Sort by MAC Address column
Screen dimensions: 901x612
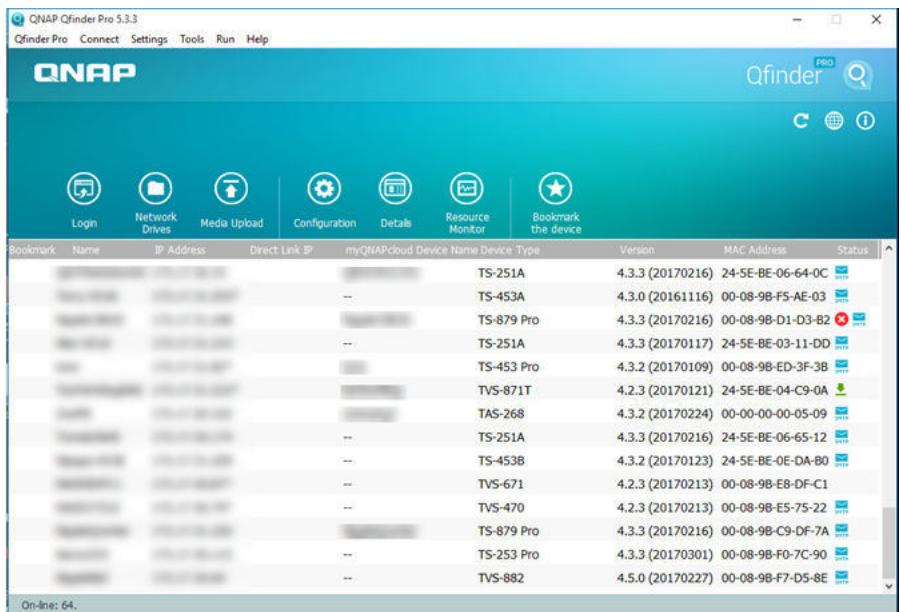click(754, 250)
